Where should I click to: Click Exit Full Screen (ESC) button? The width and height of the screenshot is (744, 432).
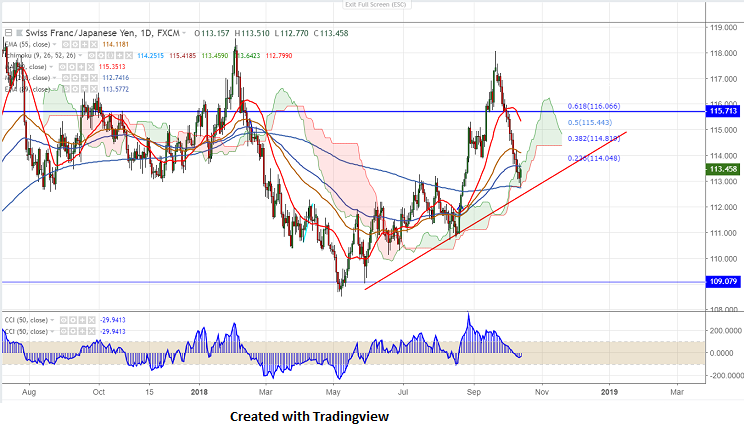(374, 4)
